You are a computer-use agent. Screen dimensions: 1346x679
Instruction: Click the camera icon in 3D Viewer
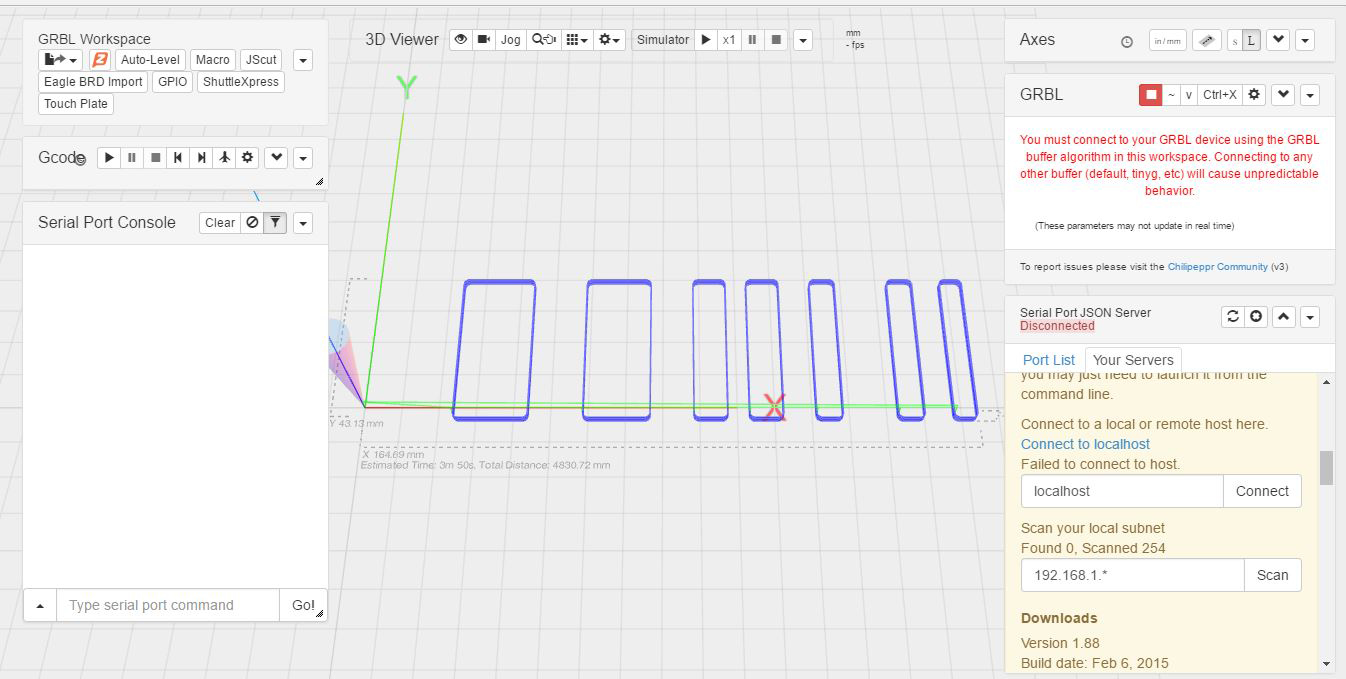(x=484, y=40)
